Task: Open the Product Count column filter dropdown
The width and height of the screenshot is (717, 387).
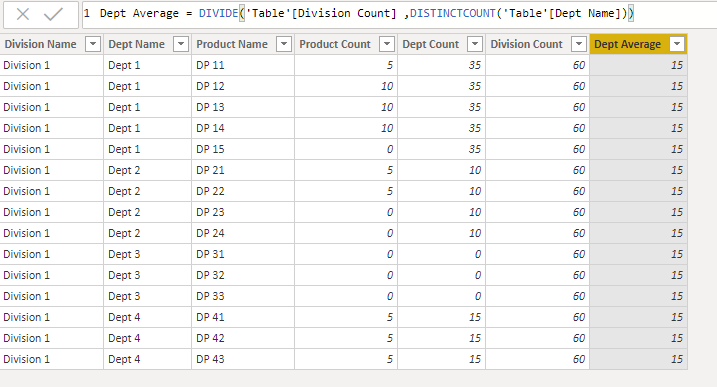Action: (387, 44)
